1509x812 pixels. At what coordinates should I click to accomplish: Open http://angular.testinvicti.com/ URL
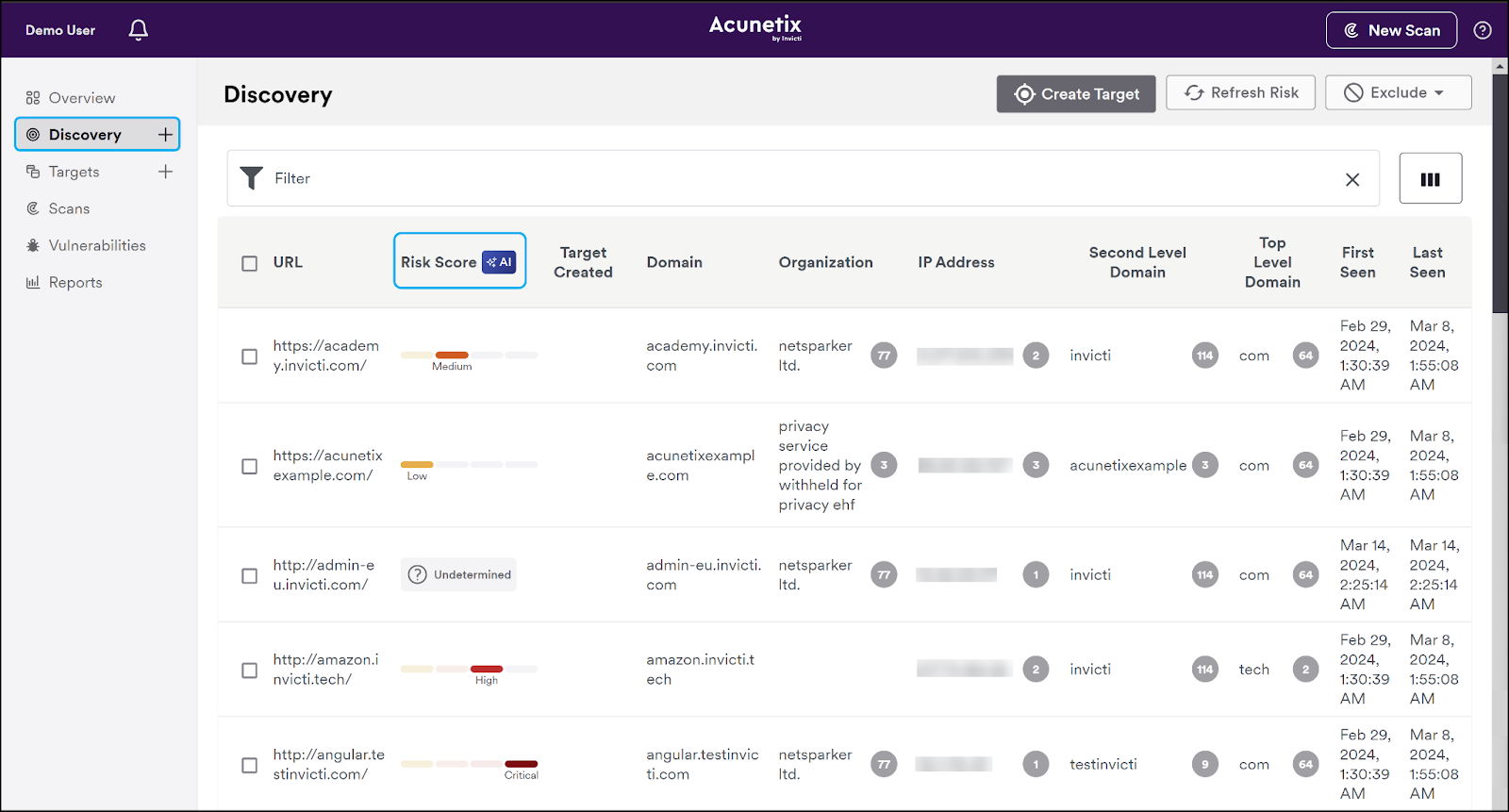point(329,765)
